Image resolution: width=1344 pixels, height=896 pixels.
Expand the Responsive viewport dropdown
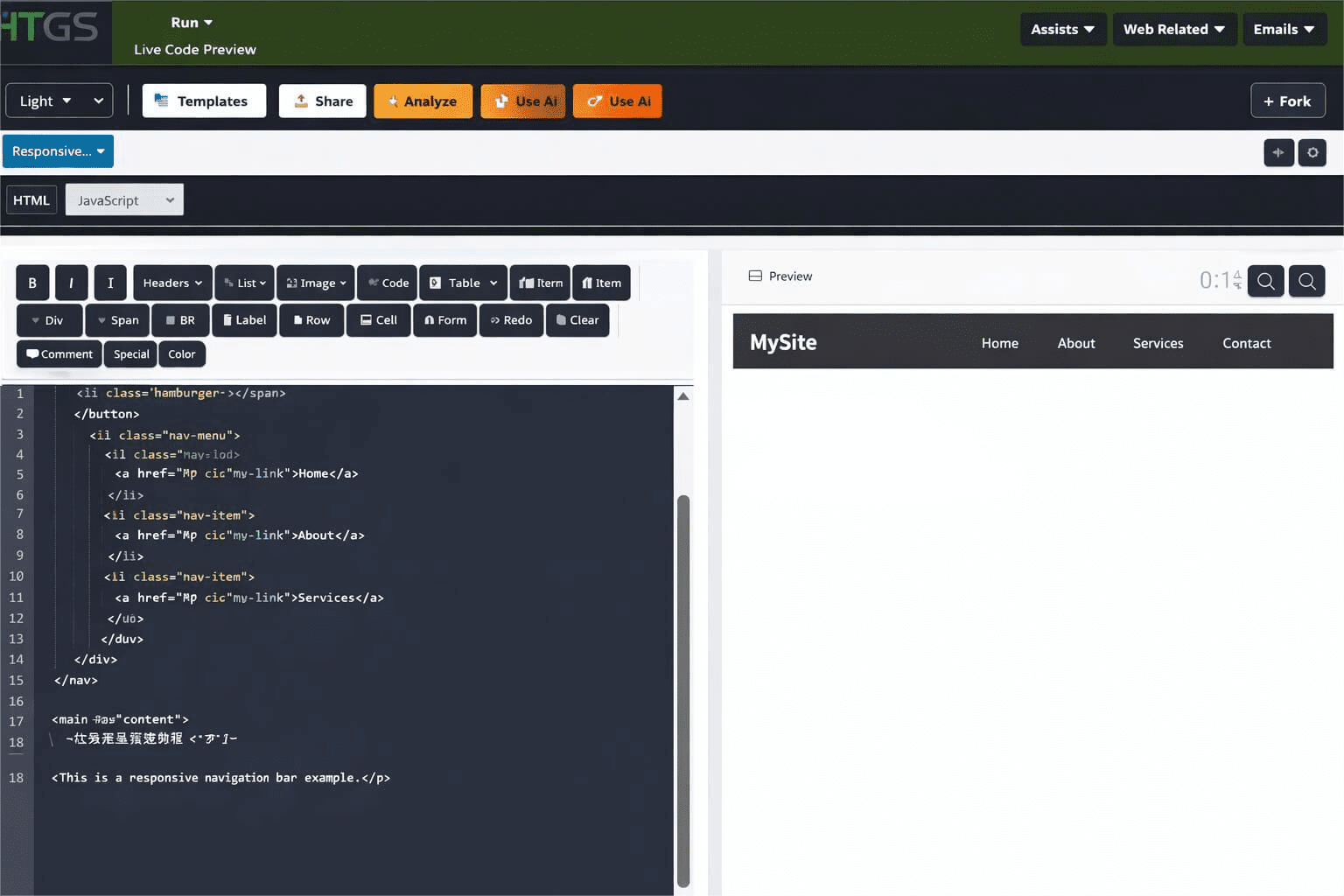(58, 151)
